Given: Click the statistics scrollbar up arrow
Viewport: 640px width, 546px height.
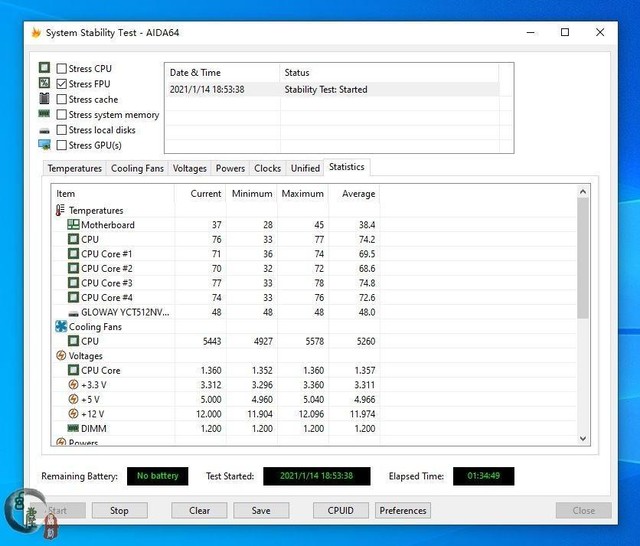Looking at the screenshot, I should click(x=583, y=191).
